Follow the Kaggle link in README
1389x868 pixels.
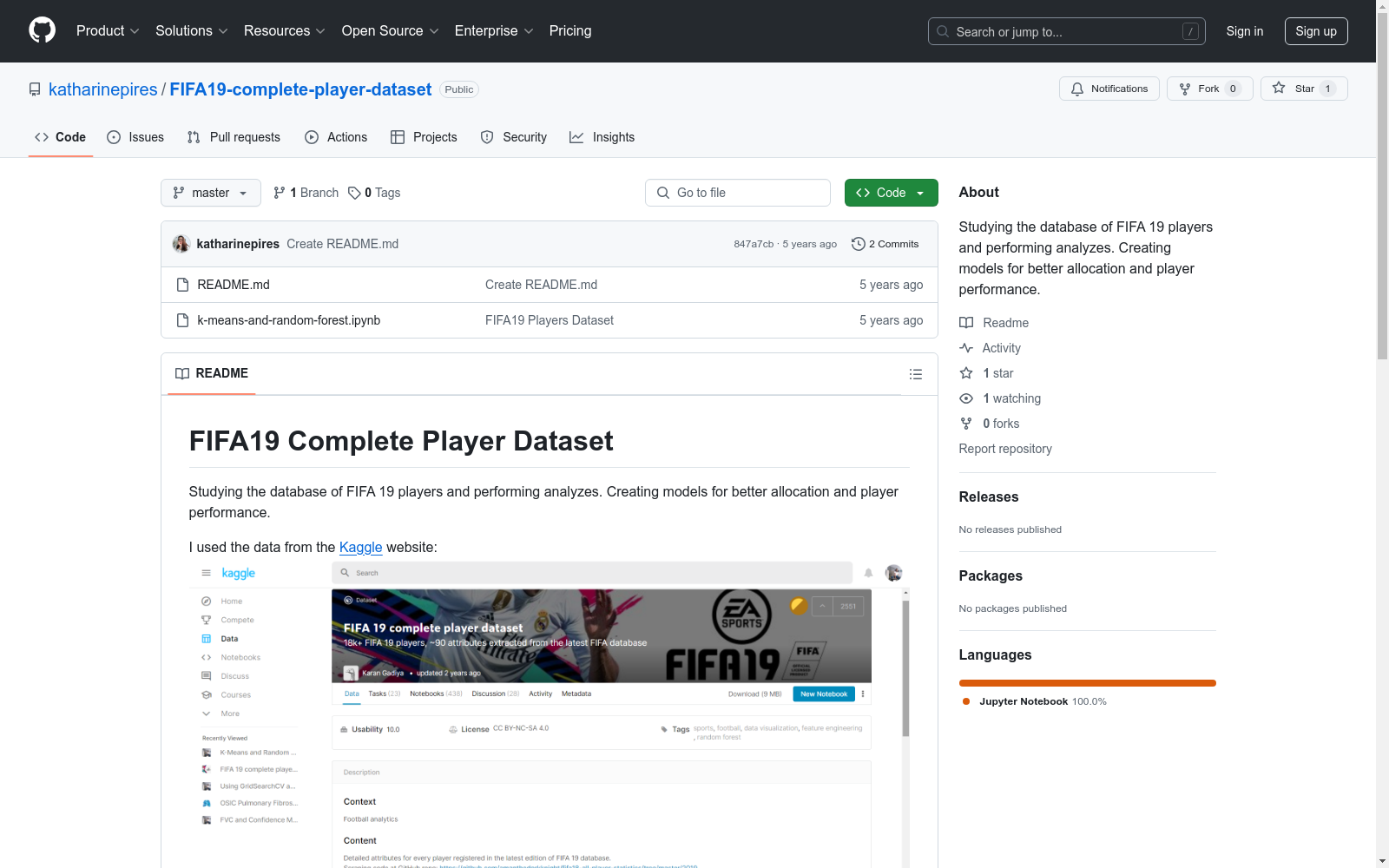click(x=361, y=547)
